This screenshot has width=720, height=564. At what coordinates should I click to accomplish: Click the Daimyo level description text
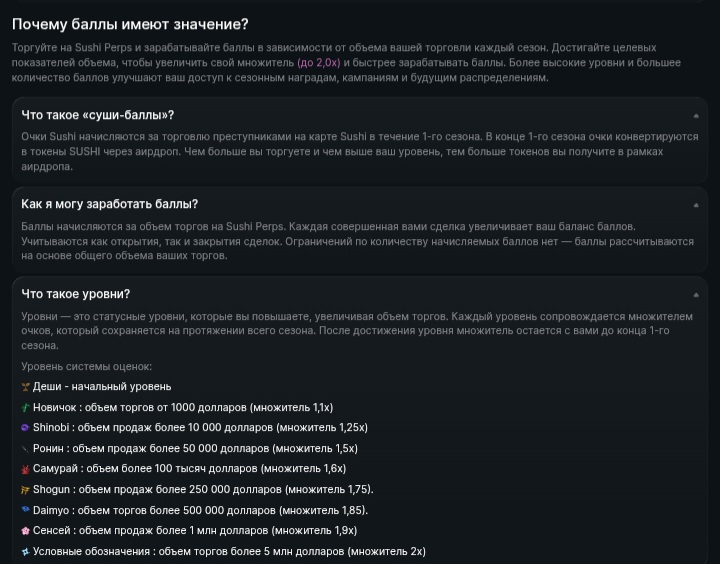[x=200, y=510]
